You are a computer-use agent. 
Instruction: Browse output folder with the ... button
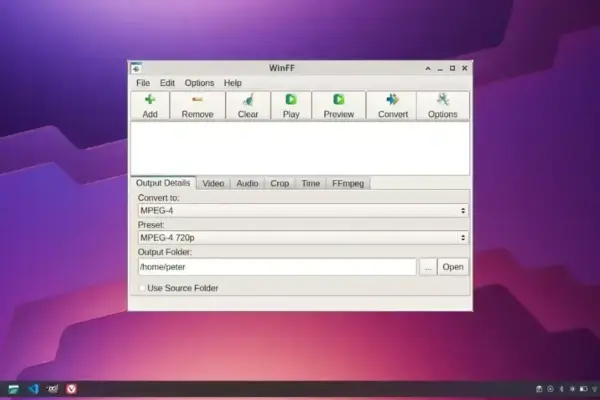pos(428,267)
